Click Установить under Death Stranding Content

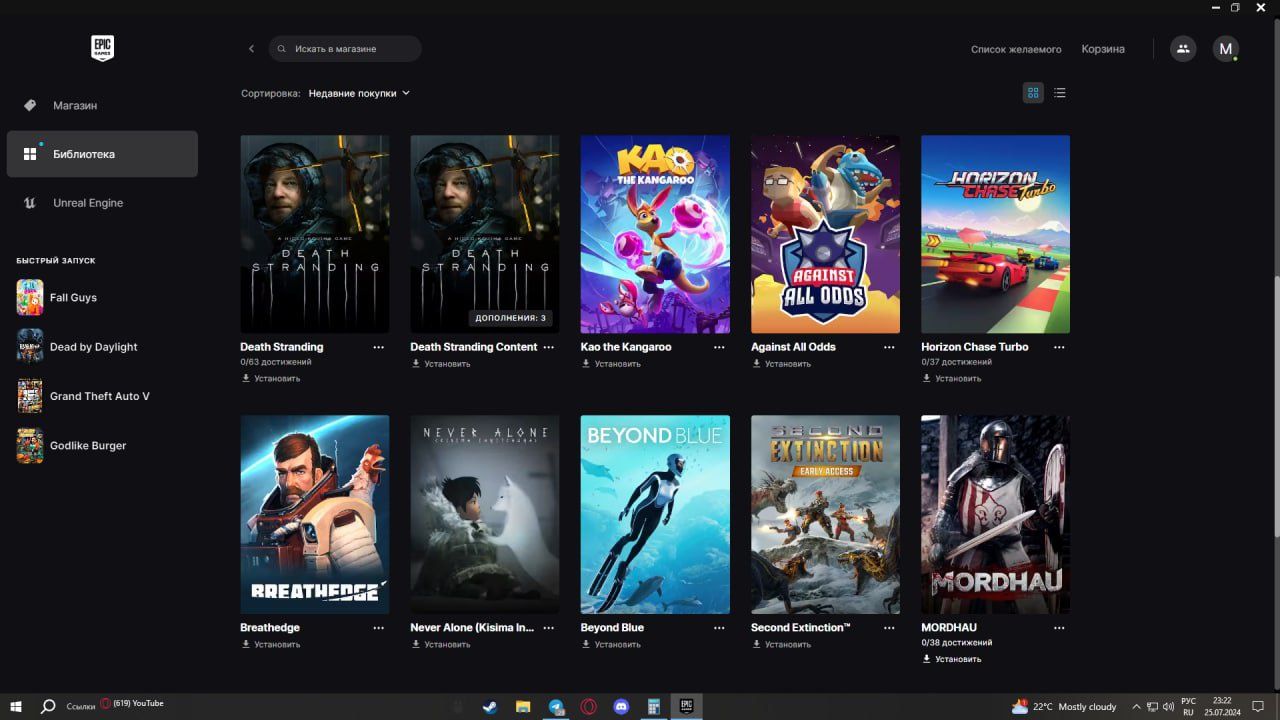(441, 364)
